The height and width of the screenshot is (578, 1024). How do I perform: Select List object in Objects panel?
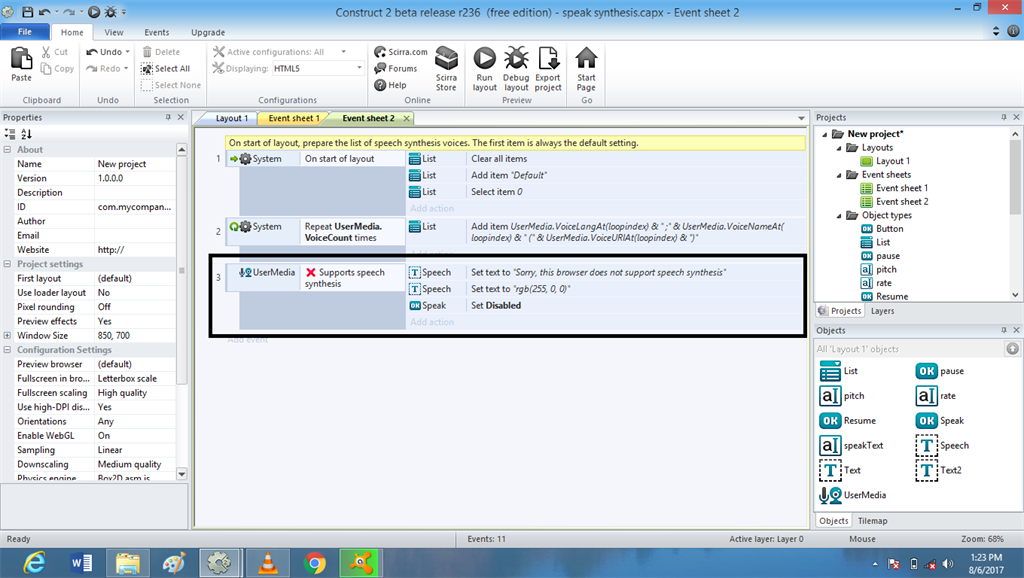click(838, 371)
